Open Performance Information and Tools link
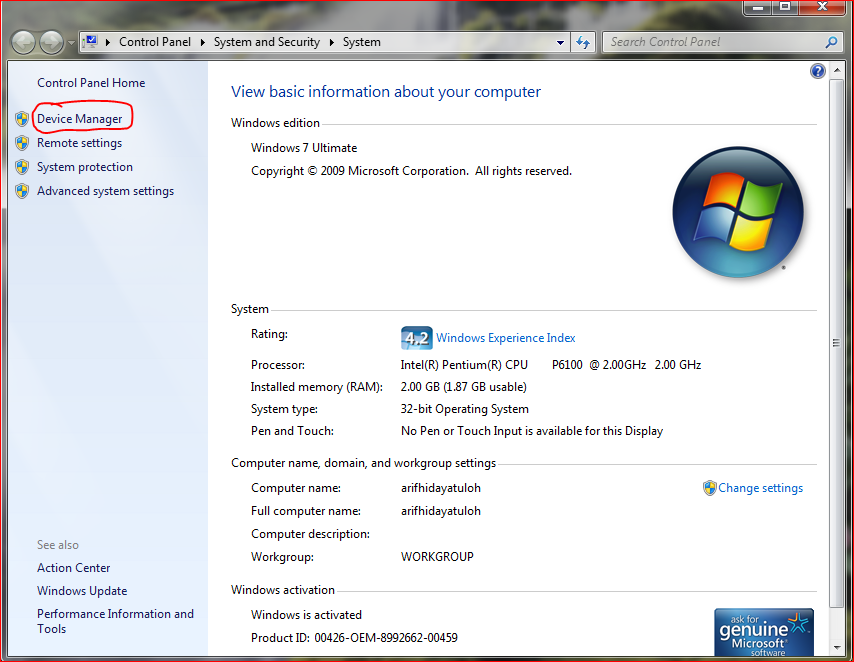The height and width of the screenshot is (662, 854). [x=115, y=621]
